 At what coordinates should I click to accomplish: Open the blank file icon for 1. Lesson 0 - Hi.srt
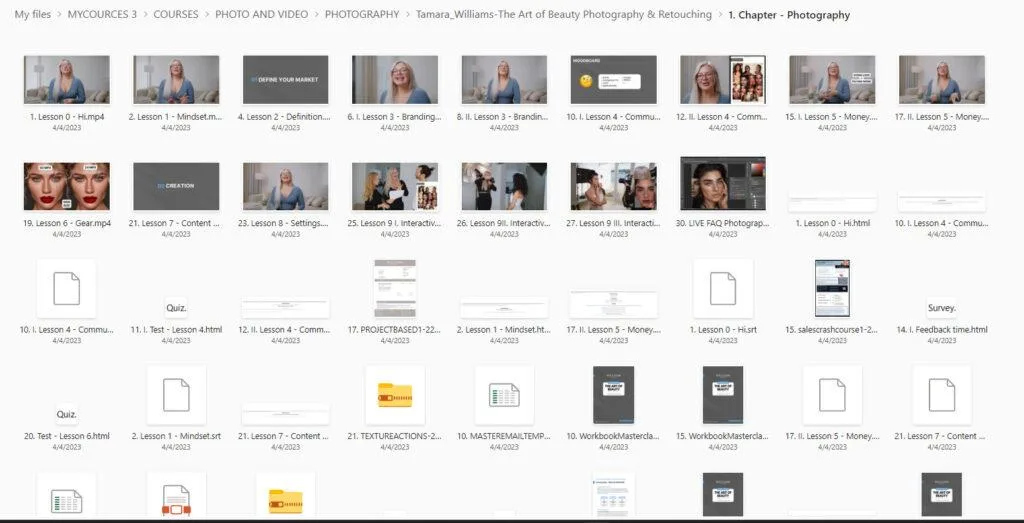click(722, 288)
